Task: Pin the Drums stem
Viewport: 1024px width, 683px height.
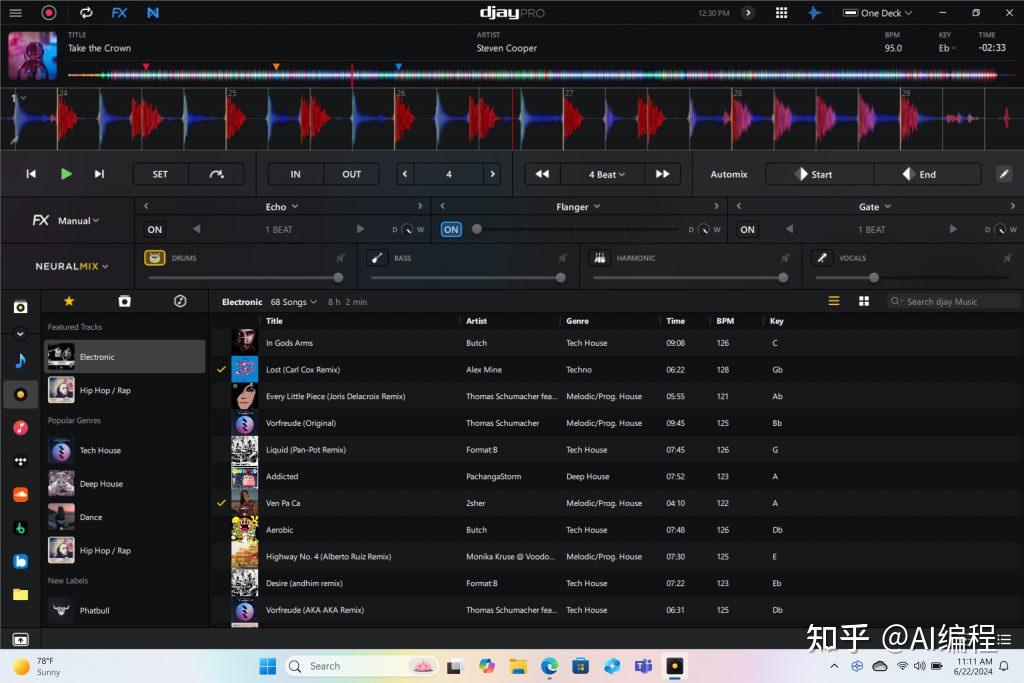Action: 340,258
